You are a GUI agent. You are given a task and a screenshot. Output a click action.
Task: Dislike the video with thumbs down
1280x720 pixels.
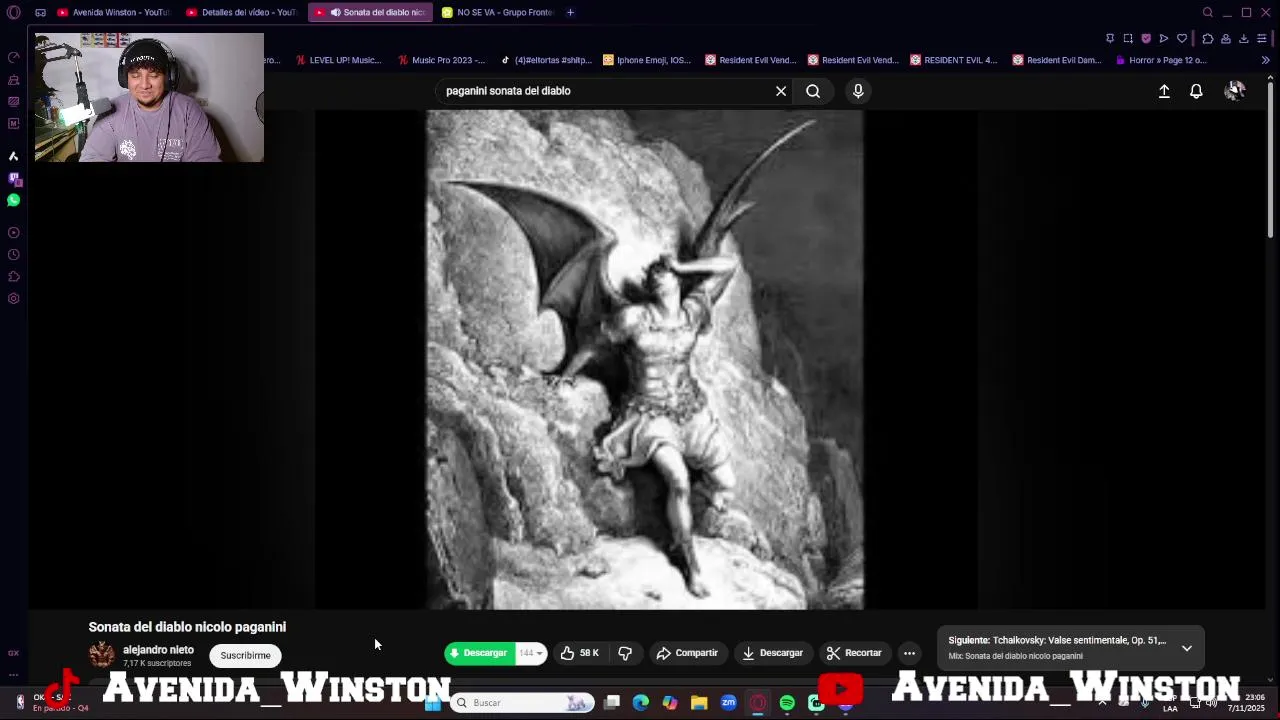point(625,653)
